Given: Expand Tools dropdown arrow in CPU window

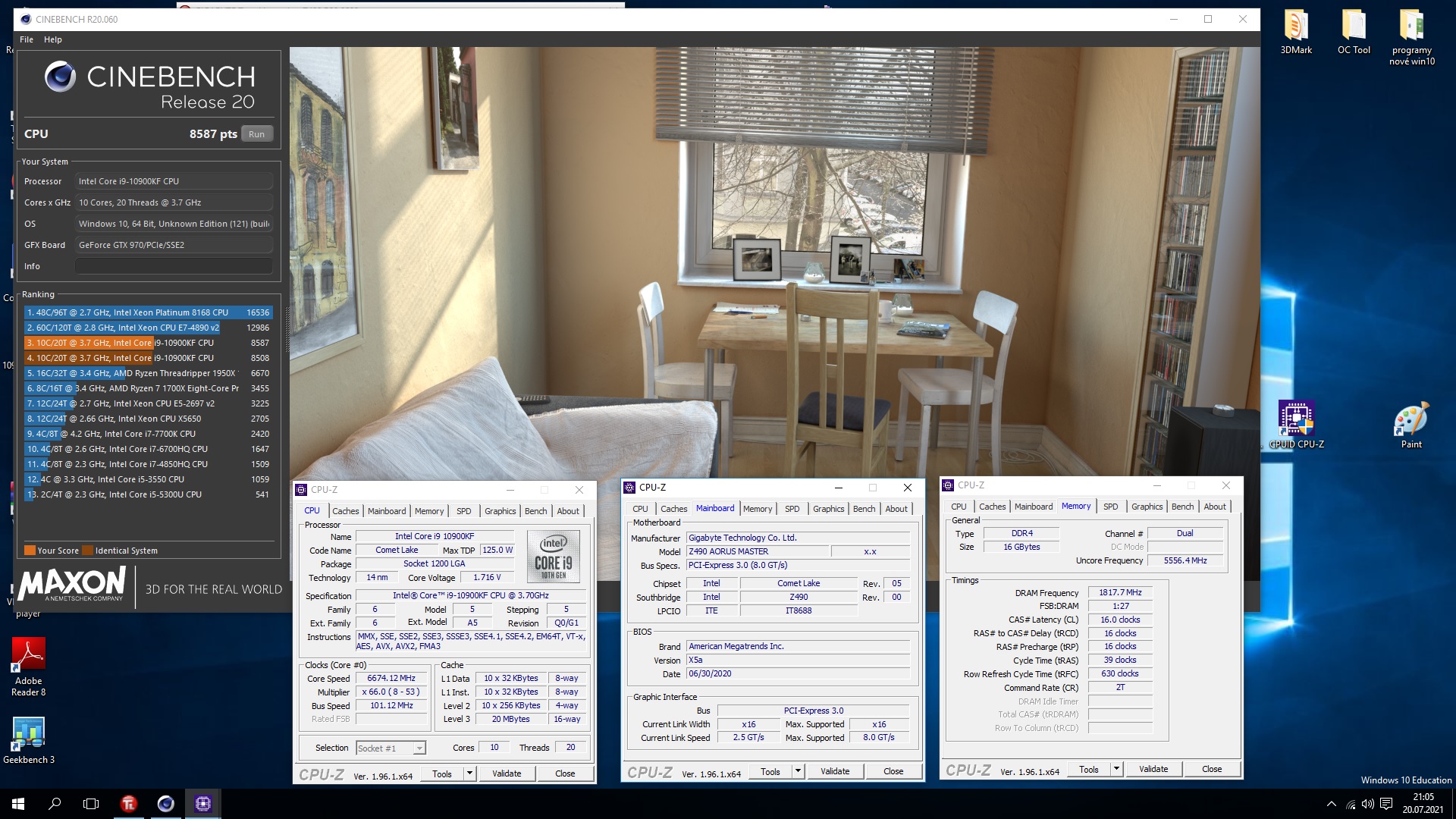Looking at the screenshot, I should pyautogui.click(x=469, y=774).
